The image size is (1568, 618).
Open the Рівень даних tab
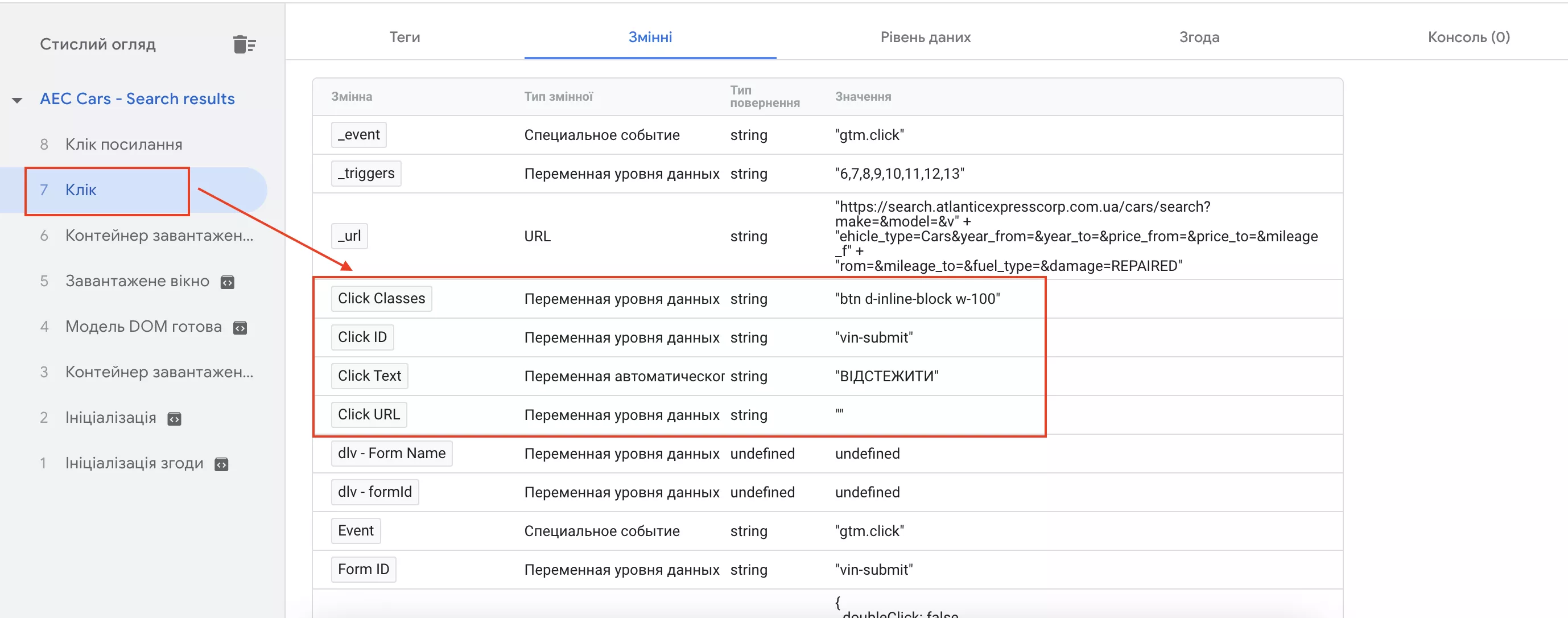[x=925, y=37]
